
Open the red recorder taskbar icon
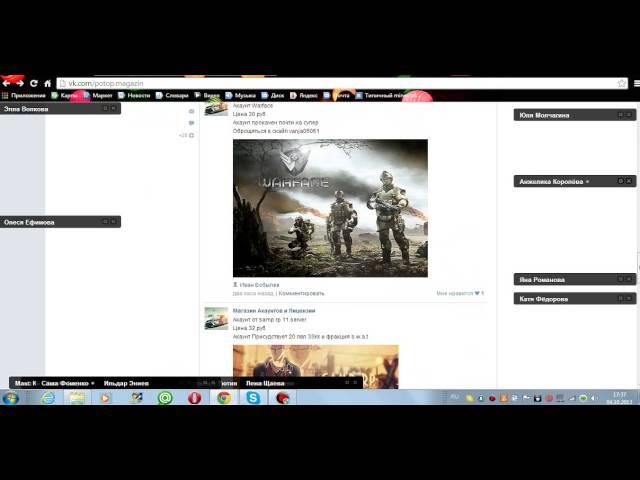(282, 398)
